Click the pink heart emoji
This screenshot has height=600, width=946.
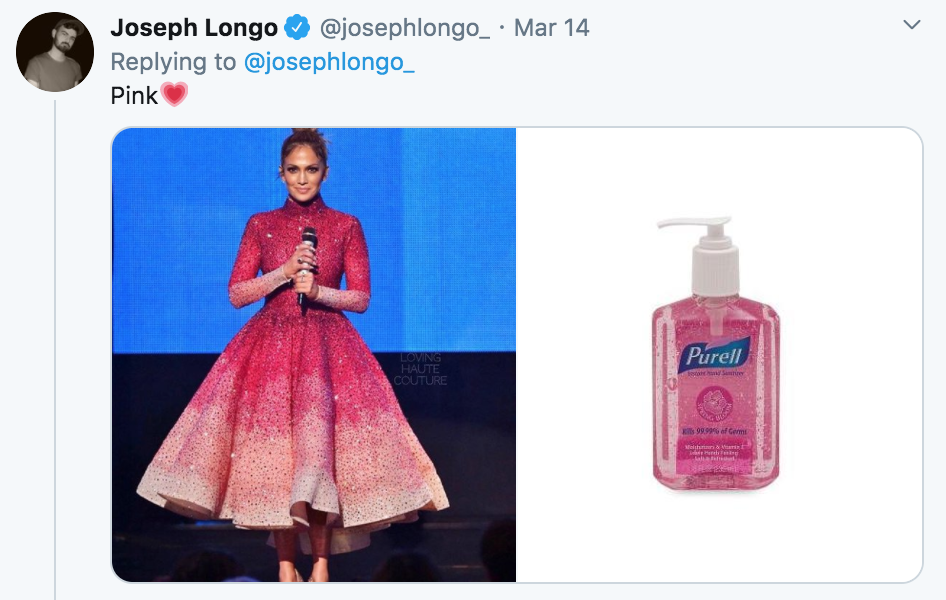point(175,96)
